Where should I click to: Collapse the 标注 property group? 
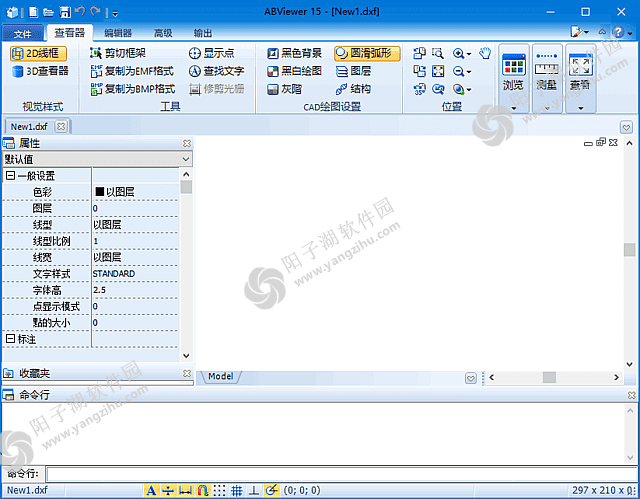[x=11, y=339]
